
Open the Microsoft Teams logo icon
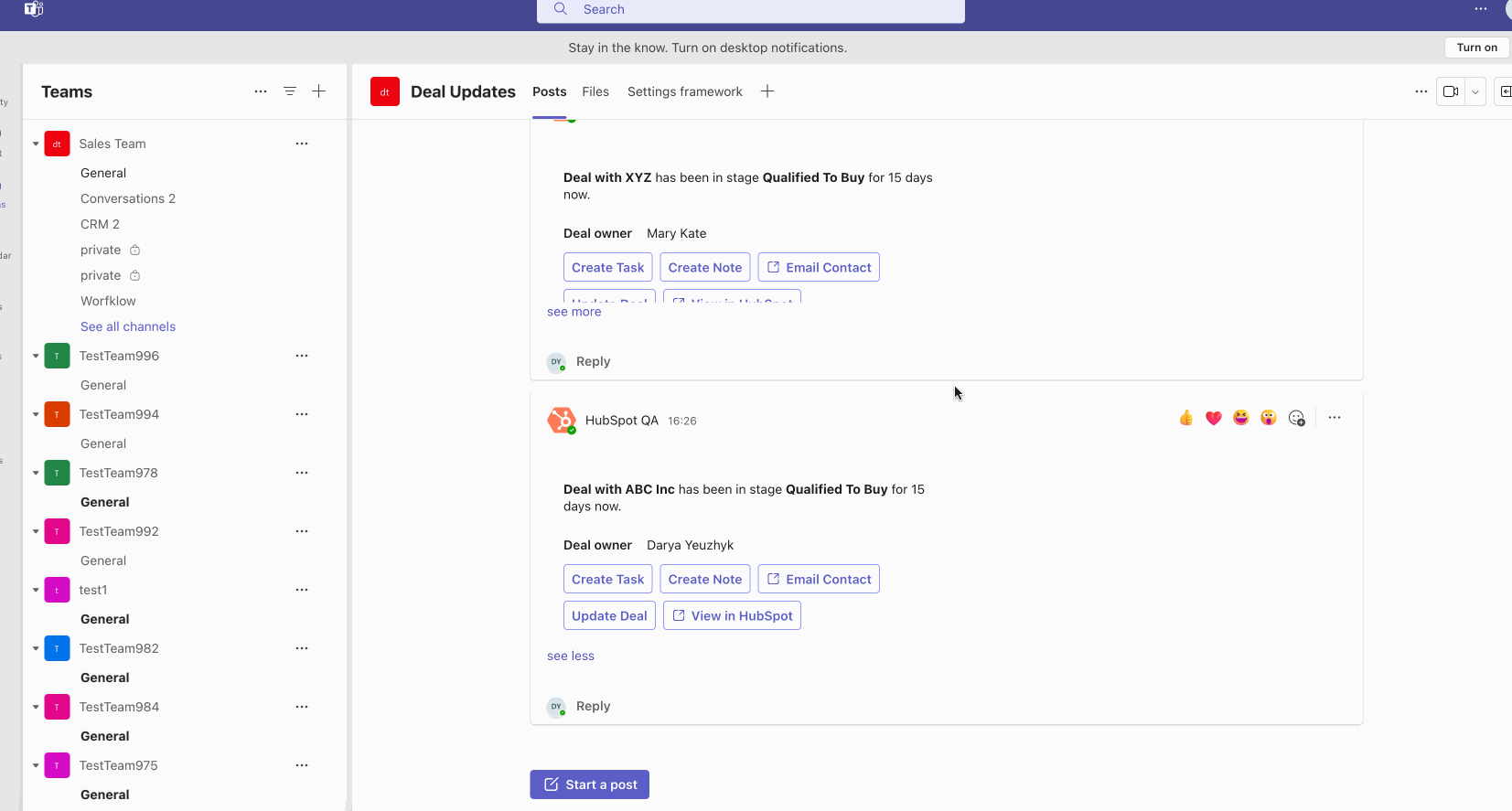tap(34, 9)
